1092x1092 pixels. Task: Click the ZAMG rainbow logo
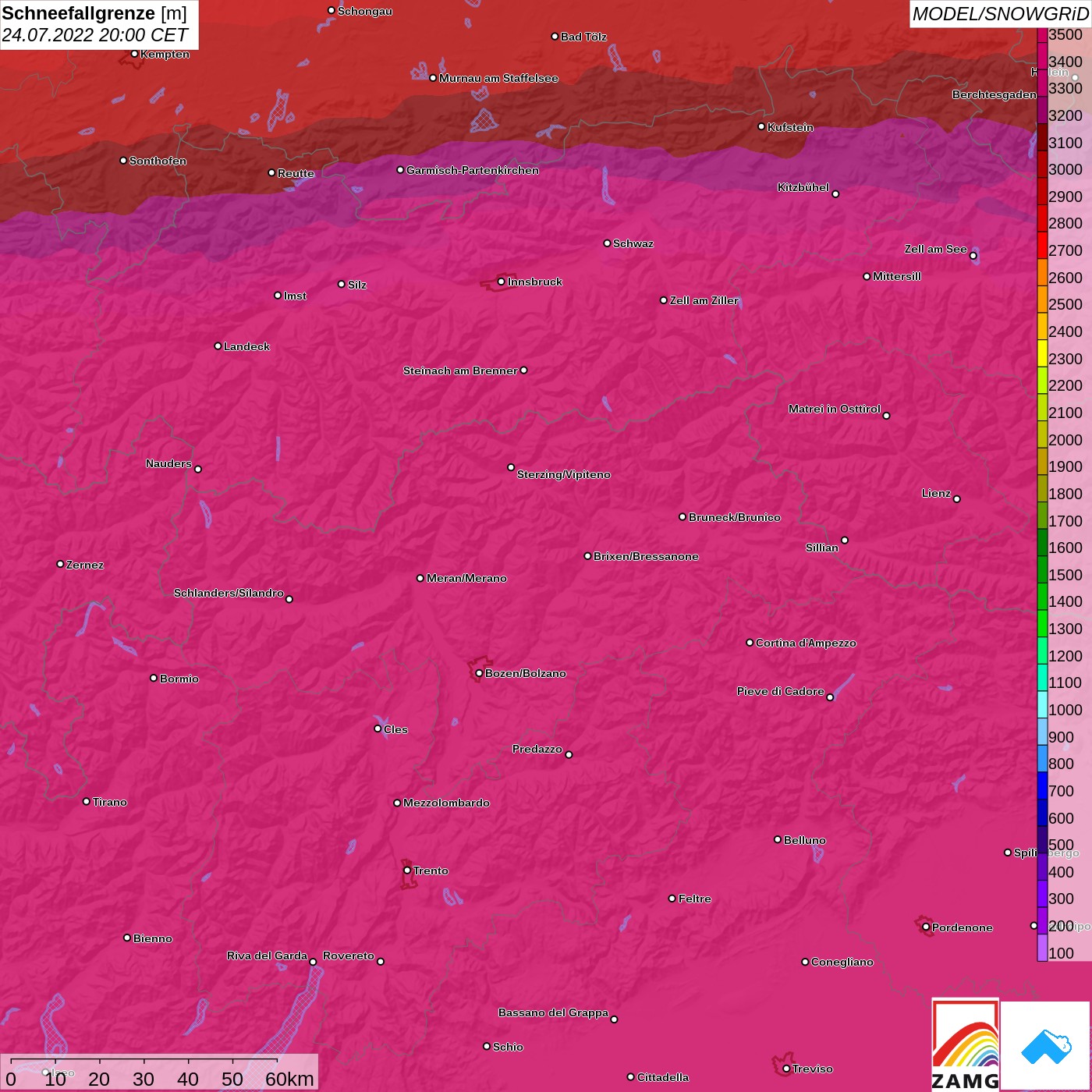pyautogui.click(x=965, y=1045)
